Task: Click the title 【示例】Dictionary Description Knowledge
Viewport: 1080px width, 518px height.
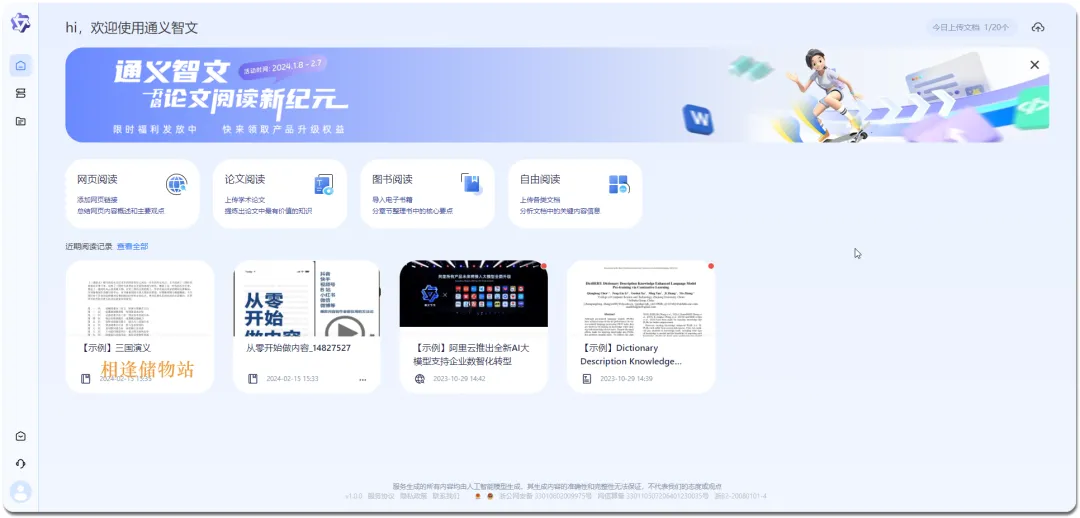Action: click(x=631, y=354)
